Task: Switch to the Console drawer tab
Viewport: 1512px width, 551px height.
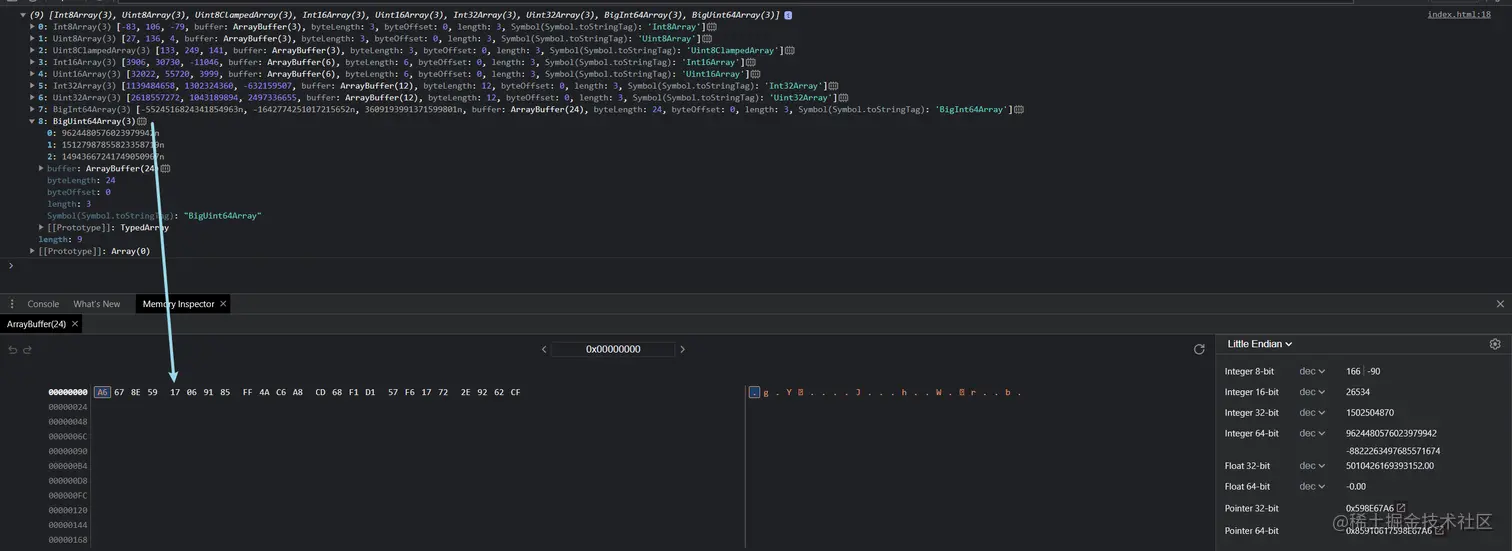Action: pos(43,304)
